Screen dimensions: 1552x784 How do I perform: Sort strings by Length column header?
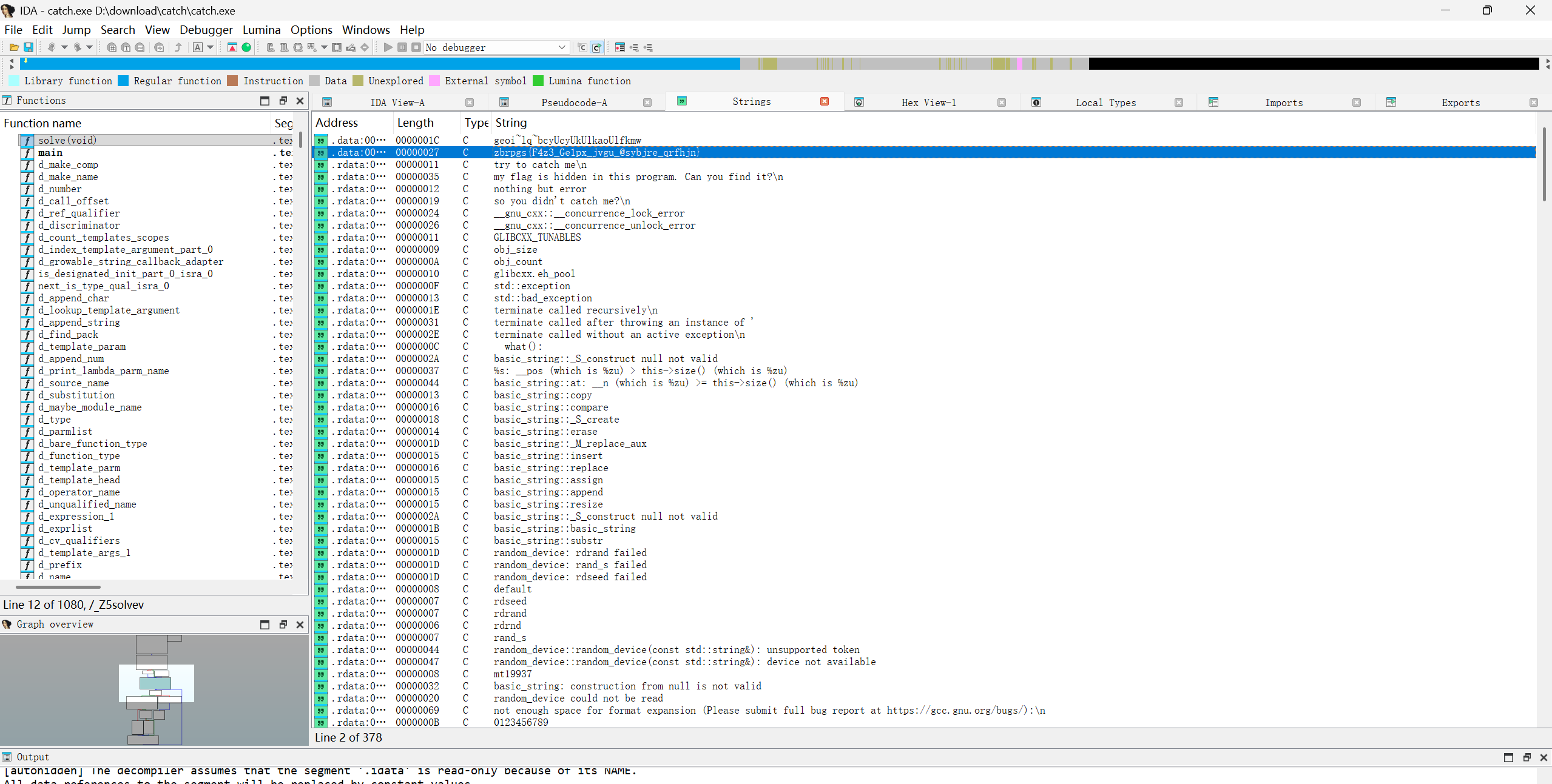point(415,123)
